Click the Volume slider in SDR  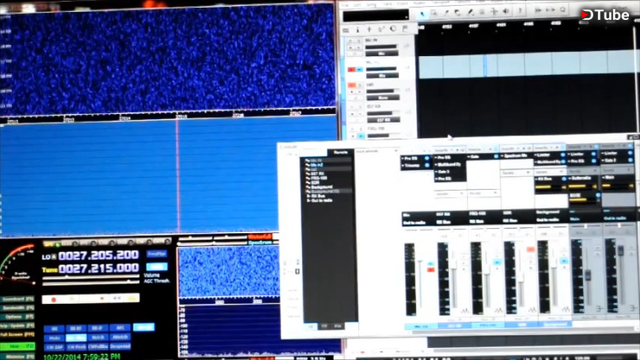91,277
